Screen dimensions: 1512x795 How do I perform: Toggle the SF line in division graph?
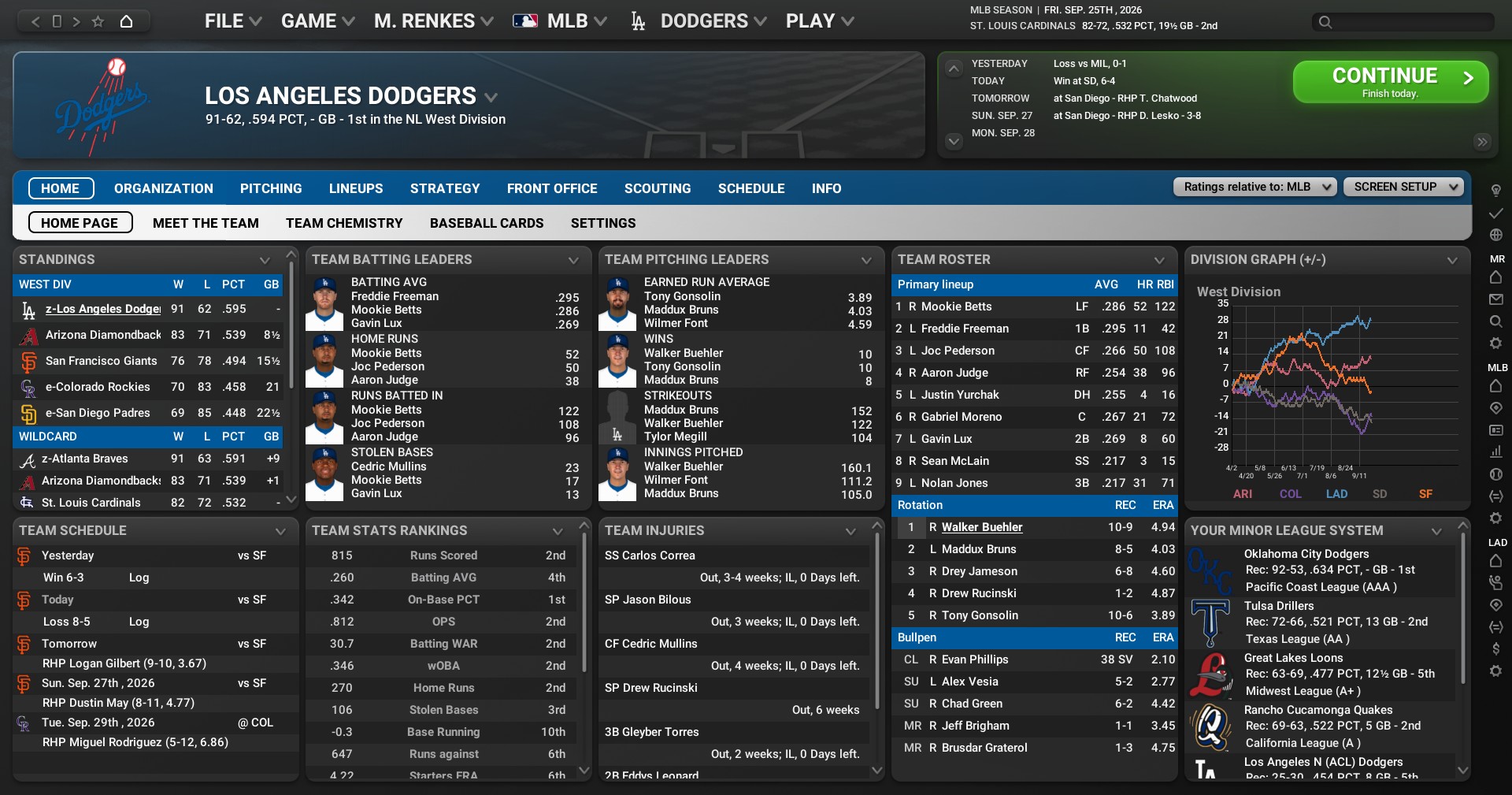click(1425, 494)
